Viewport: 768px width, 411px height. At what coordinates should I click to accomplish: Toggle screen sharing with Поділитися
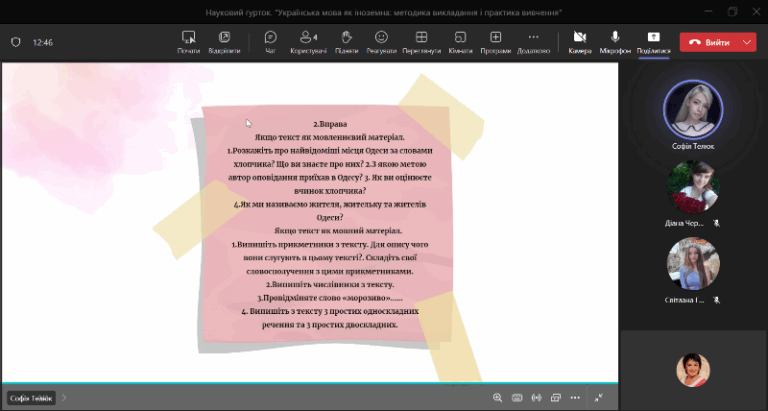click(x=654, y=41)
